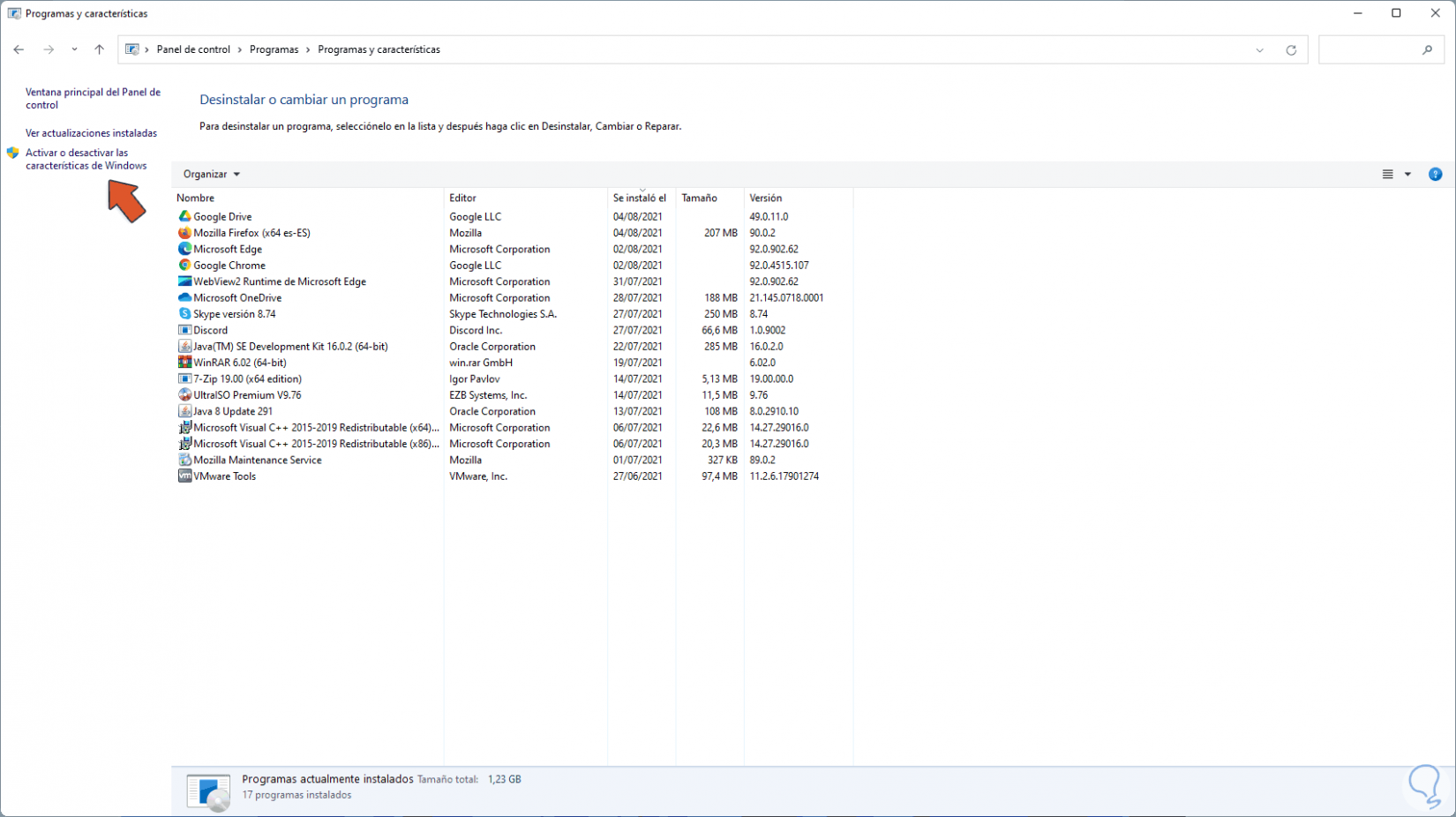Click in the search box

click(1380, 50)
